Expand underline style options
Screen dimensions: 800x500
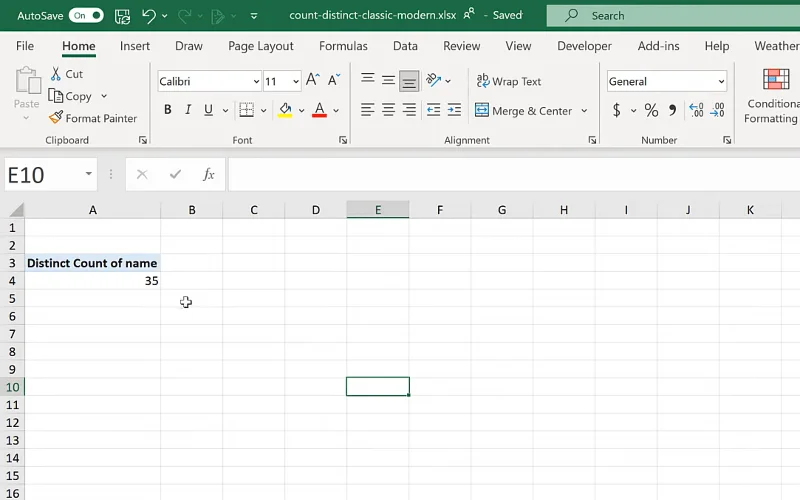pyautogui.click(x=225, y=110)
